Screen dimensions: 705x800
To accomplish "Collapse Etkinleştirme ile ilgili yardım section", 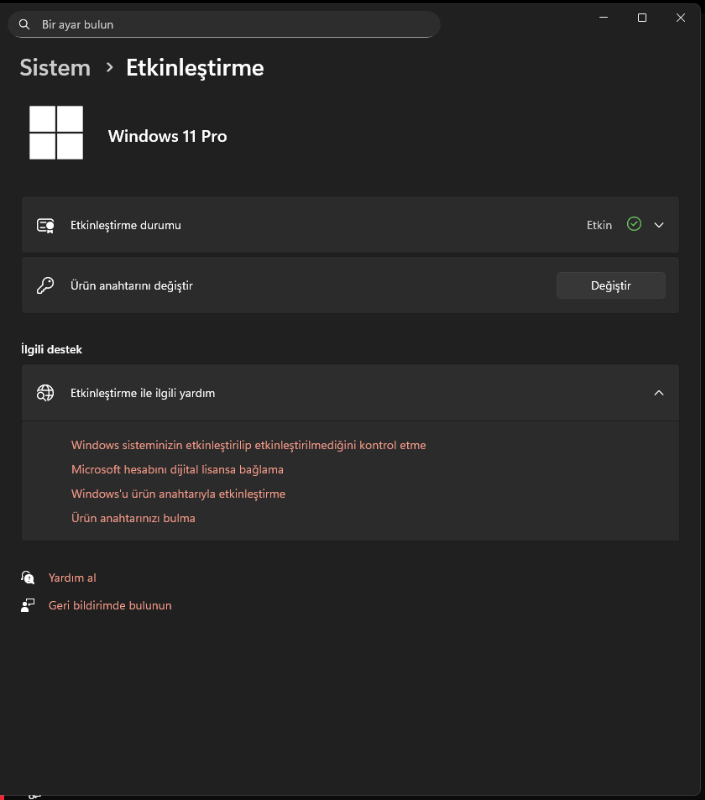I will [x=659, y=393].
